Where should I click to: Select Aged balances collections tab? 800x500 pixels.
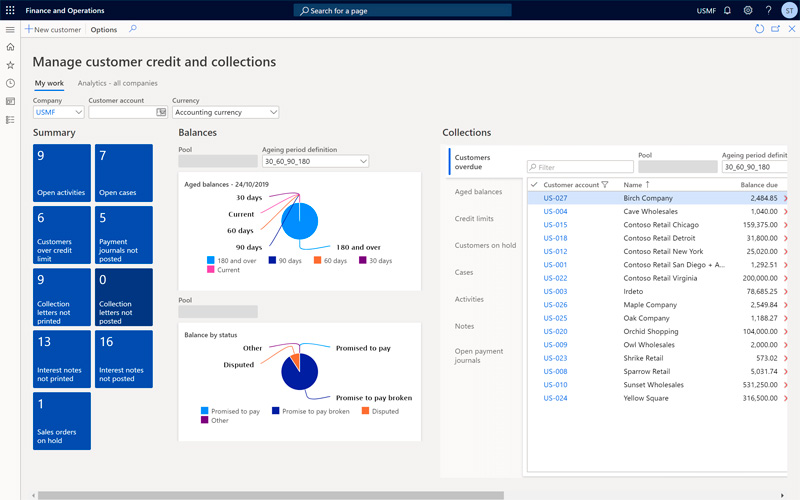click(478, 192)
